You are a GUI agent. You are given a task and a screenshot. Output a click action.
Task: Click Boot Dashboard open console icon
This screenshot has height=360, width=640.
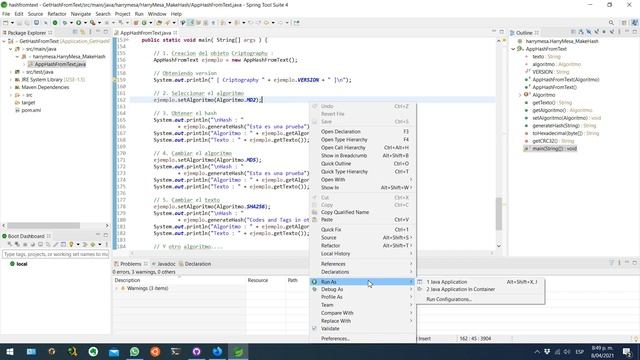[x=40, y=244]
